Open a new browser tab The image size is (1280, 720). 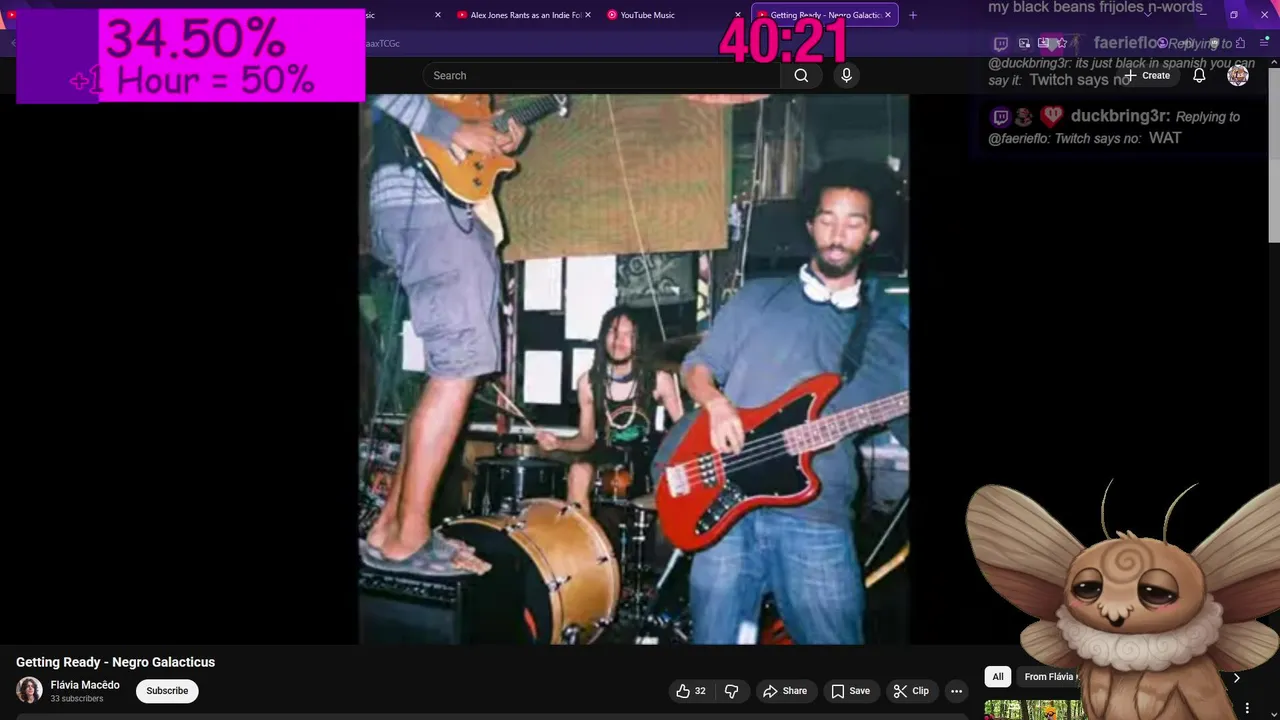[912, 15]
